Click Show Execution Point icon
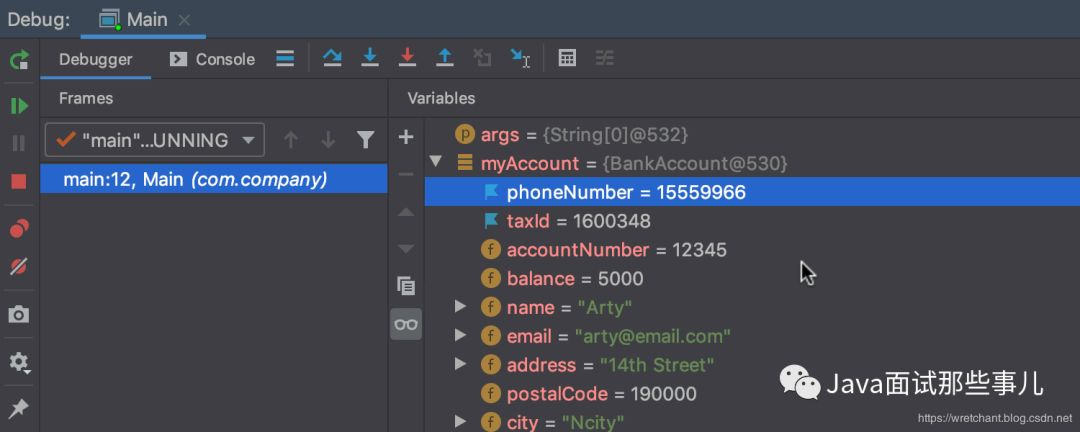Viewport: 1080px width, 432px height. pyautogui.click(x=285, y=59)
